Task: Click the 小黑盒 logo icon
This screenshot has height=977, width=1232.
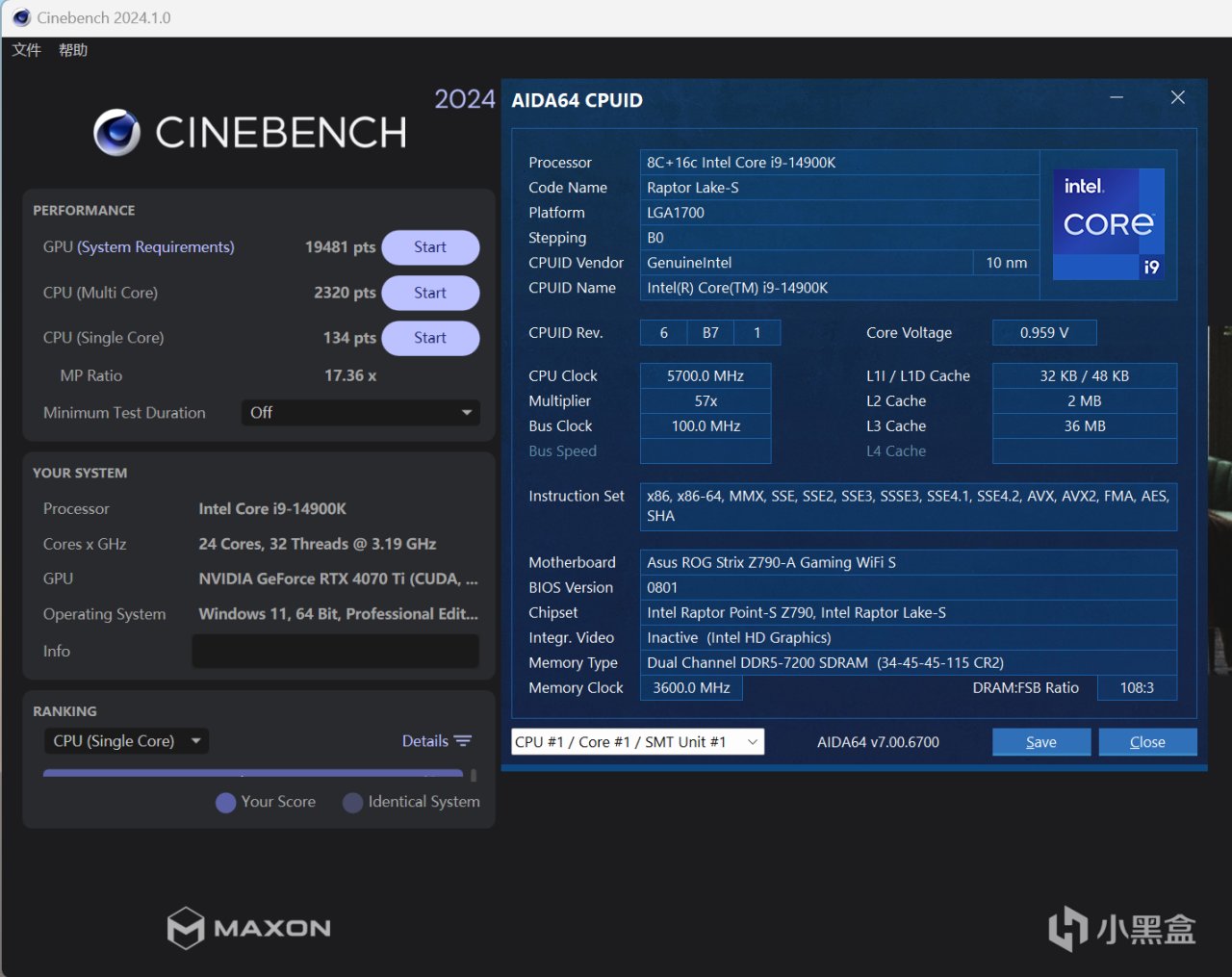Action: [1068, 927]
